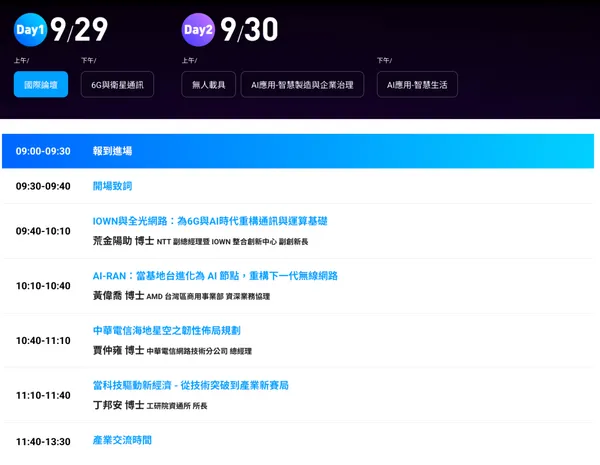Click the blue Day1 circle badge
This screenshot has height=465, width=600.
[x=30, y=29]
